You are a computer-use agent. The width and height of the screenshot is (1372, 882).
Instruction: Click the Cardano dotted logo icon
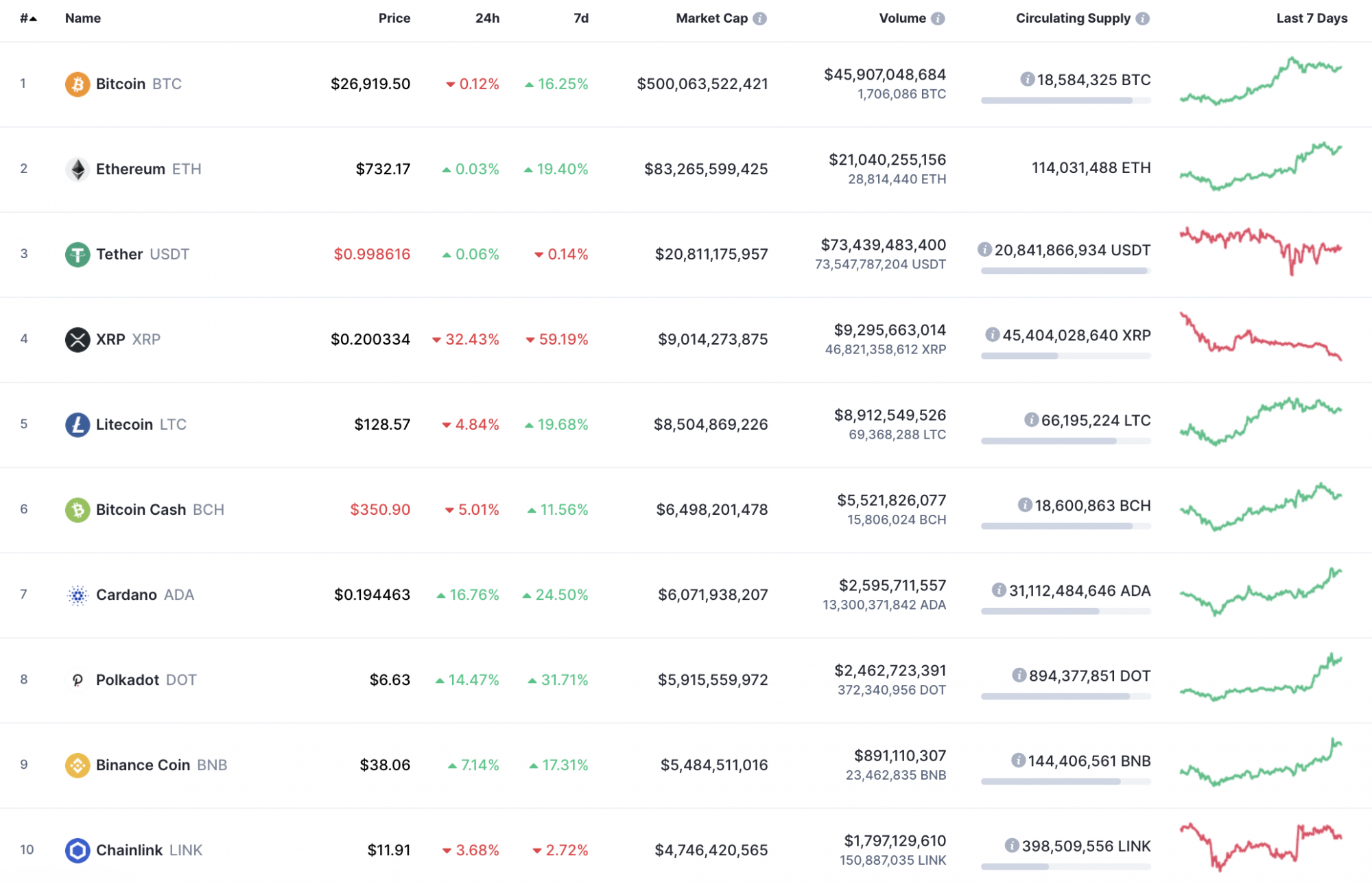point(78,595)
